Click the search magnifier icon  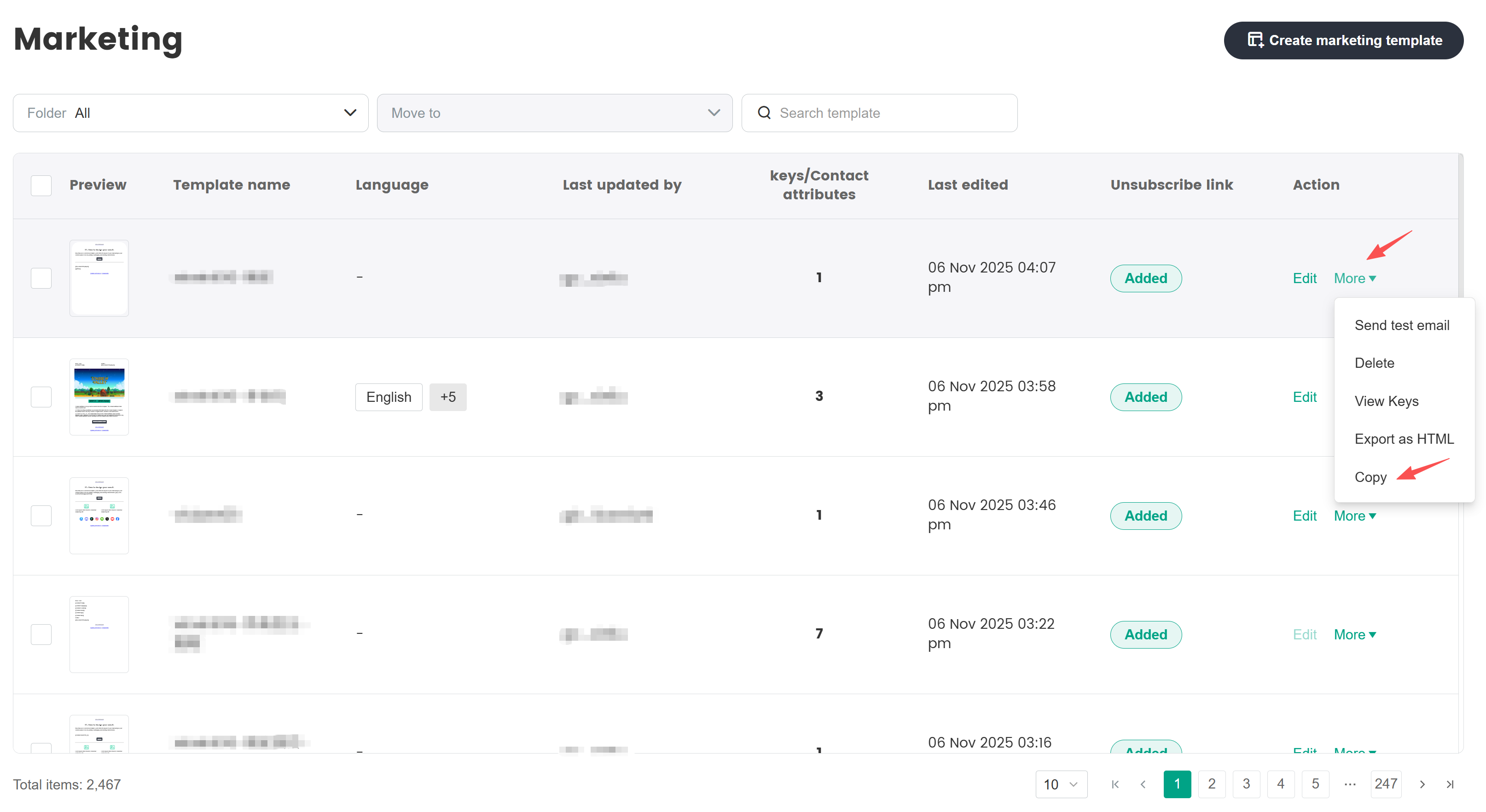[764, 113]
